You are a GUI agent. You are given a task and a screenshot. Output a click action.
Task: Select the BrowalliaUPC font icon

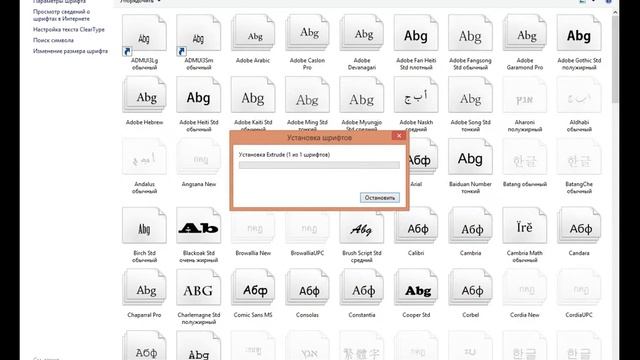coord(307,226)
